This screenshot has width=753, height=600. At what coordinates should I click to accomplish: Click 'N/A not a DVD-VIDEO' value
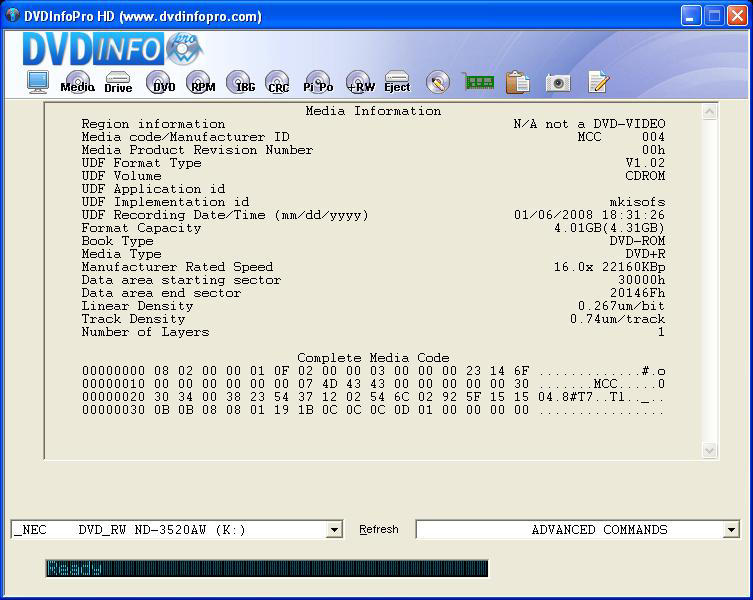[589, 124]
